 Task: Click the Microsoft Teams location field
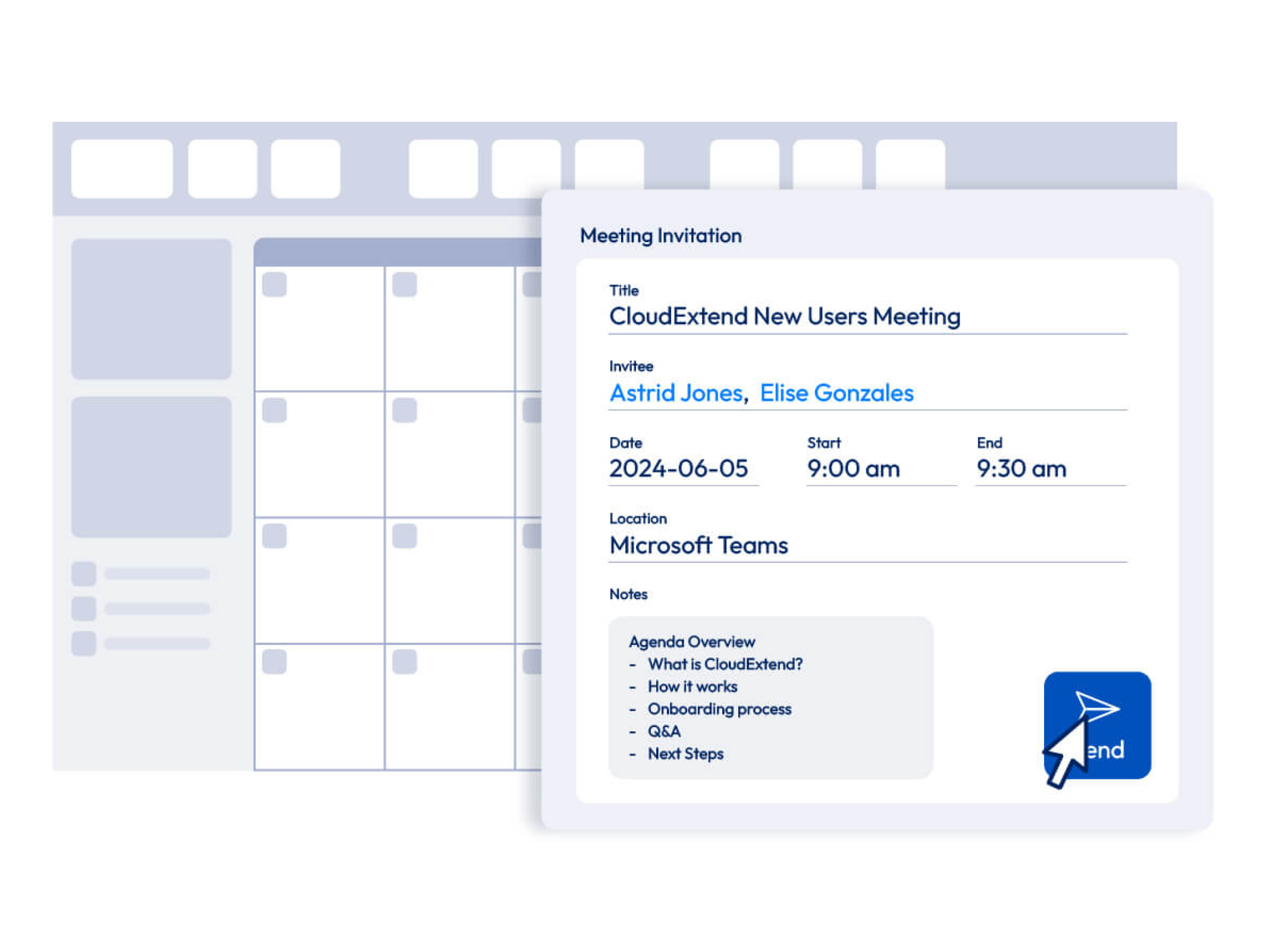click(698, 544)
